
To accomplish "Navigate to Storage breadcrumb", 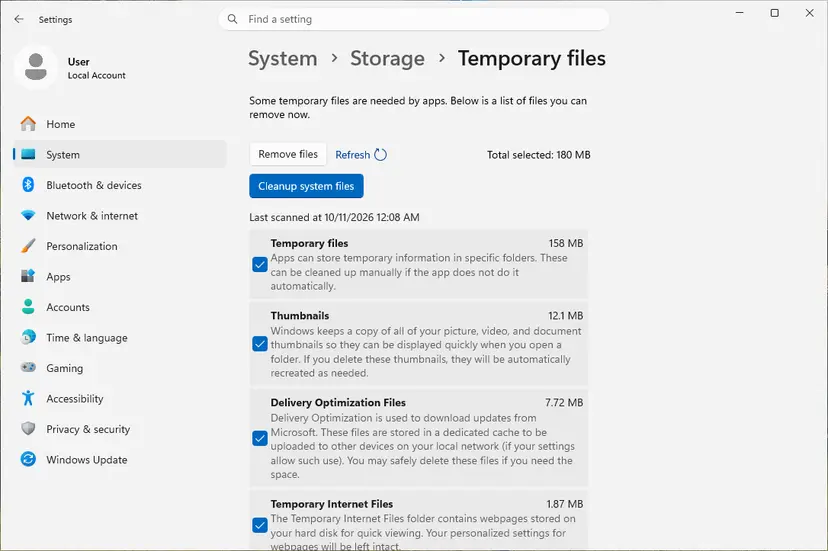I will pos(387,58).
